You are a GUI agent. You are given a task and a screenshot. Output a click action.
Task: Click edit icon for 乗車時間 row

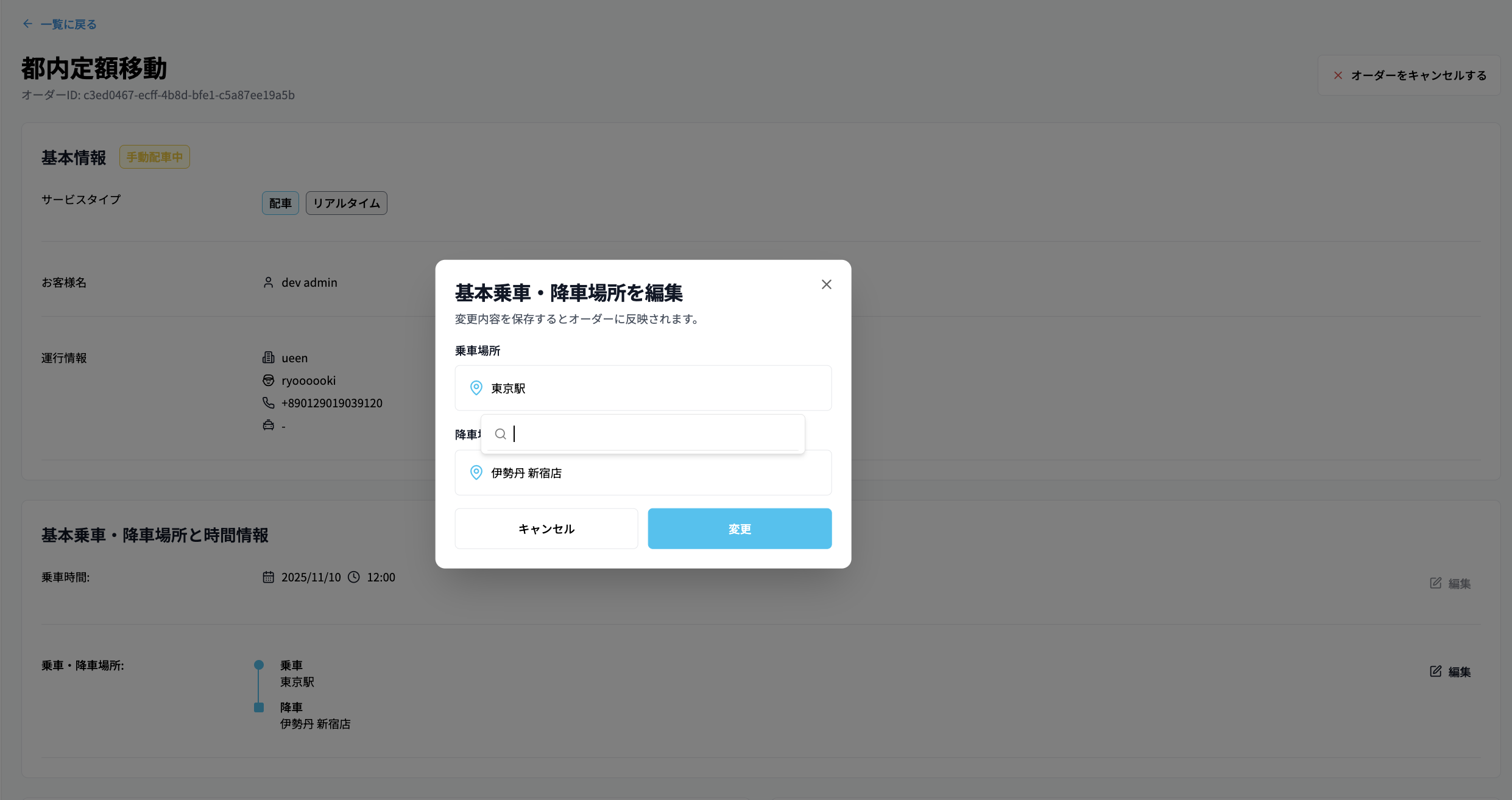pyautogui.click(x=1436, y=583)
